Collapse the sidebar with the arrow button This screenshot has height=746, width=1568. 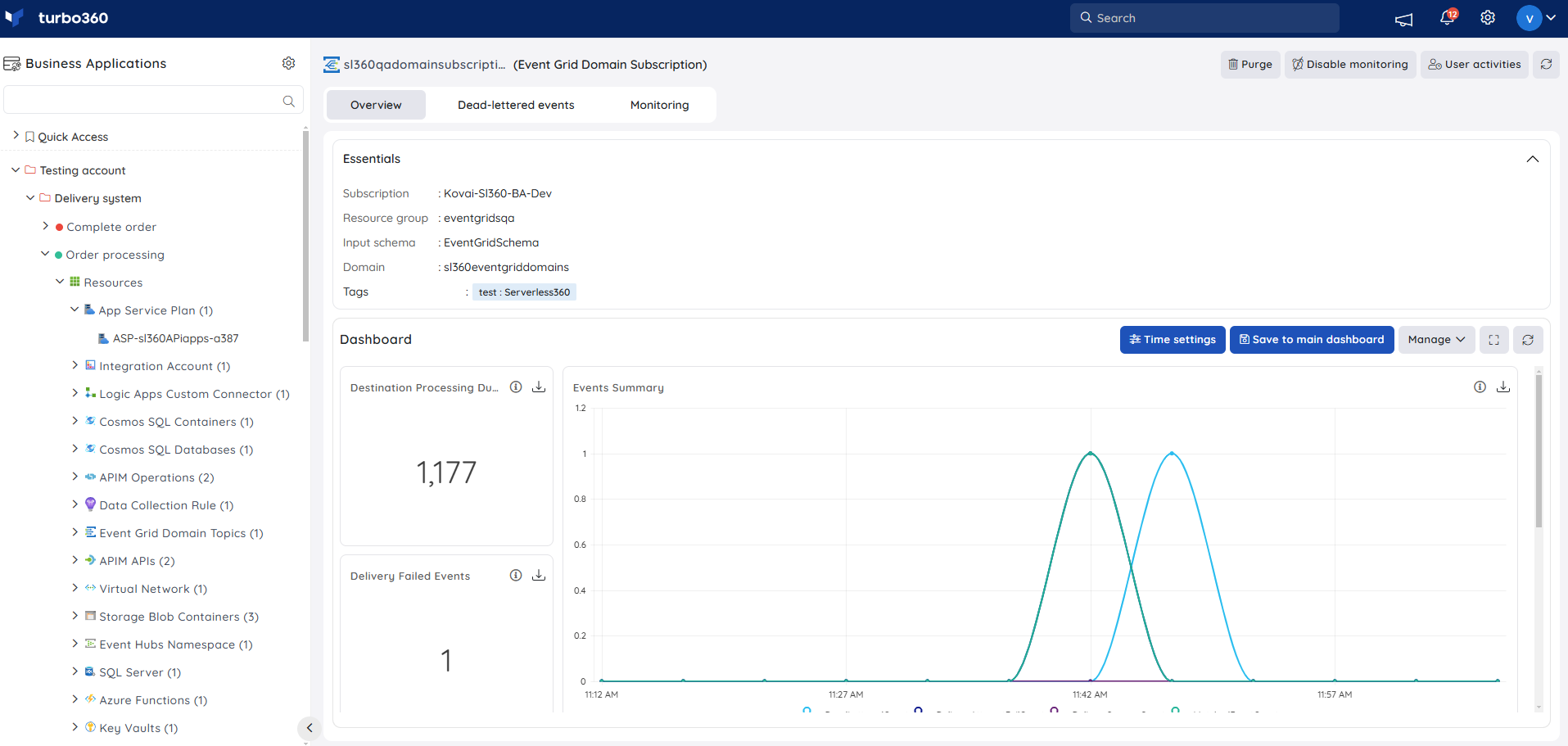310,727
